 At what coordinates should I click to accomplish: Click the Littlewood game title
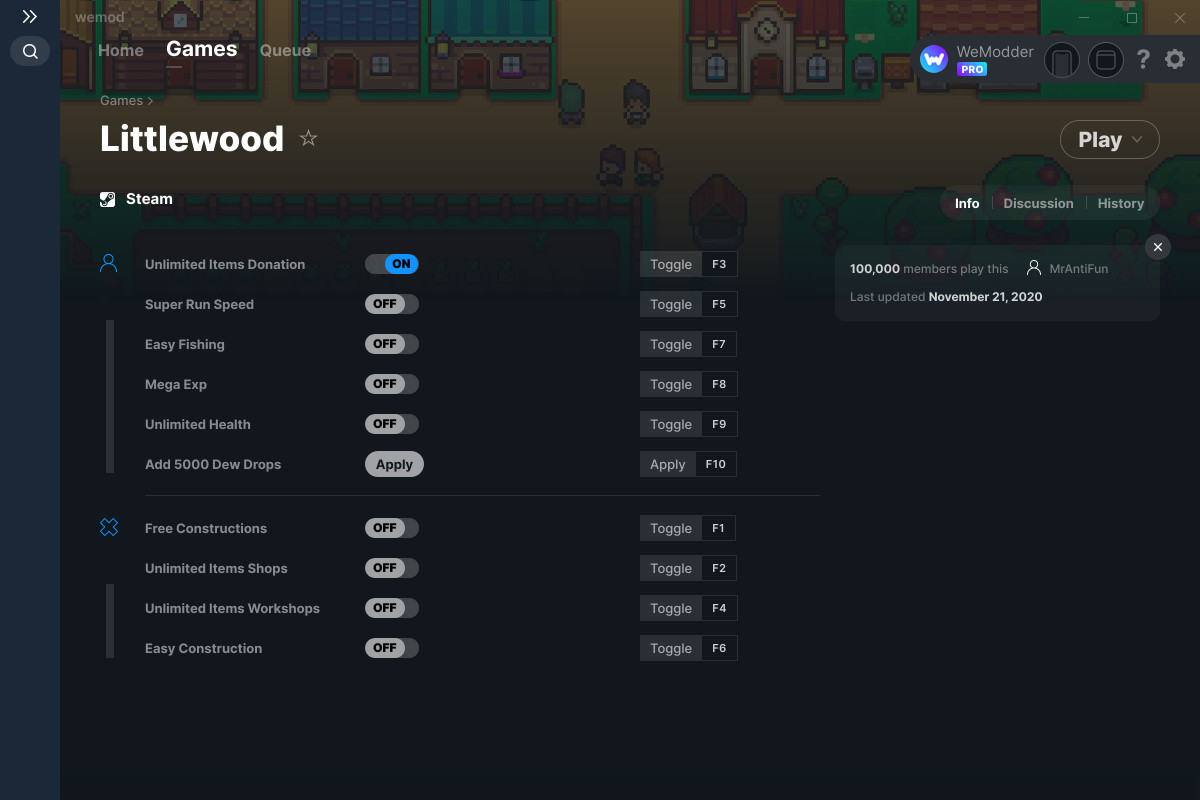coord(192,139)
